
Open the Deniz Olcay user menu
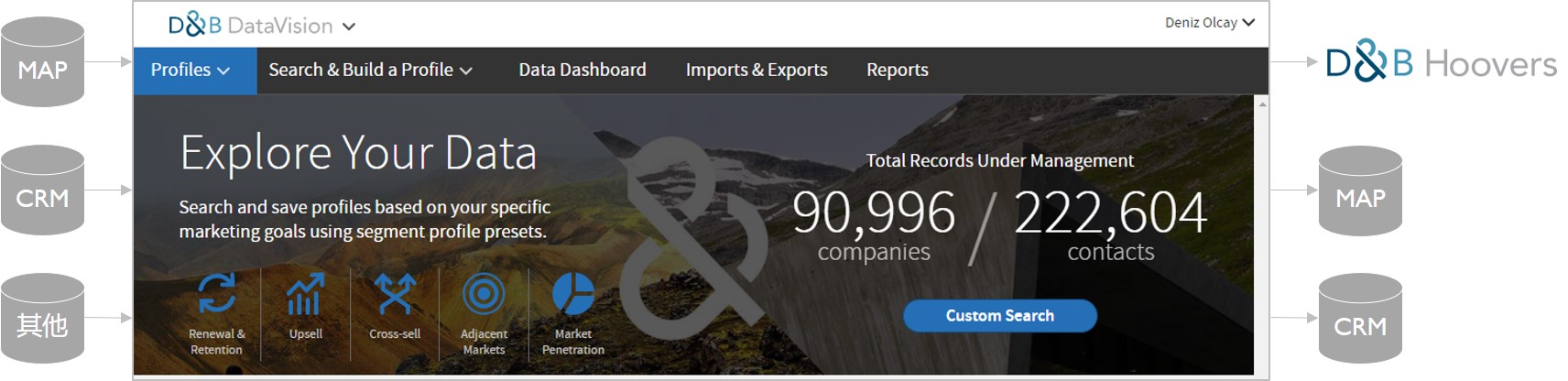[1209, 23]
